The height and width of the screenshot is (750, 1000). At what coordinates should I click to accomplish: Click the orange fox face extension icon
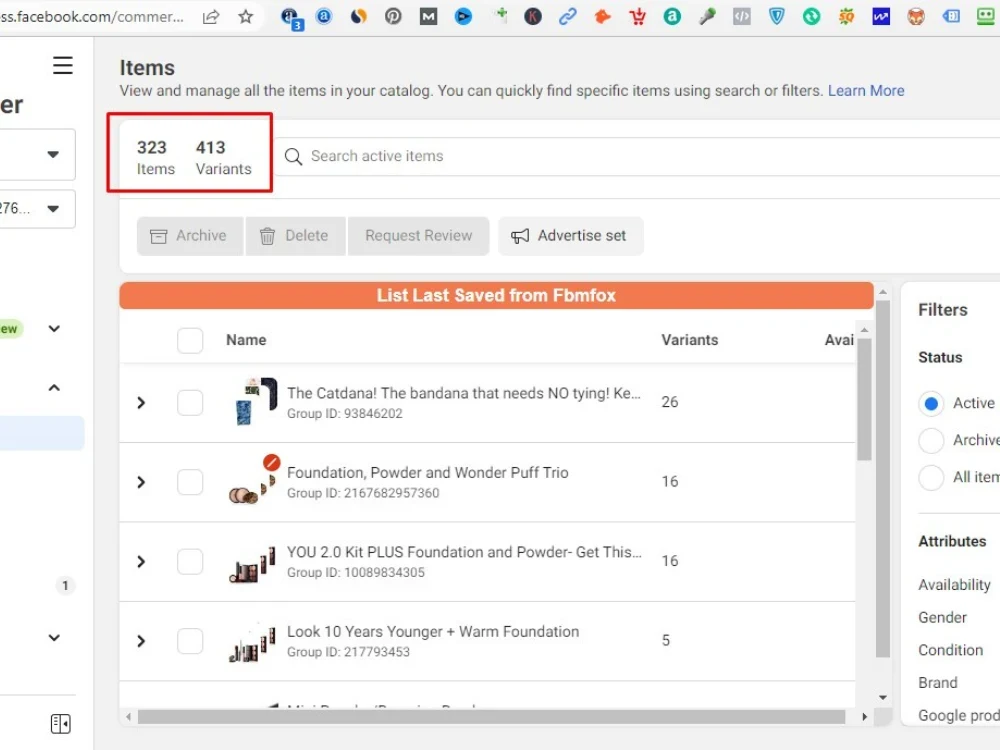click(x=916, y=16)
